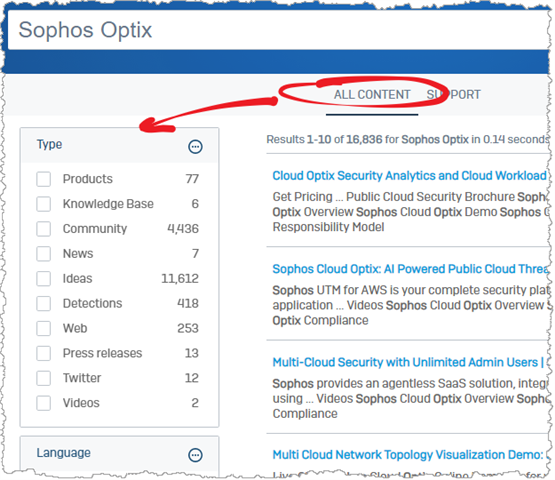Image resolution: width=555 pixels, height=480 pixels.
Task: Open Sophos Cloud Optix AI Powered result link
Action: [x=410, y=269]
